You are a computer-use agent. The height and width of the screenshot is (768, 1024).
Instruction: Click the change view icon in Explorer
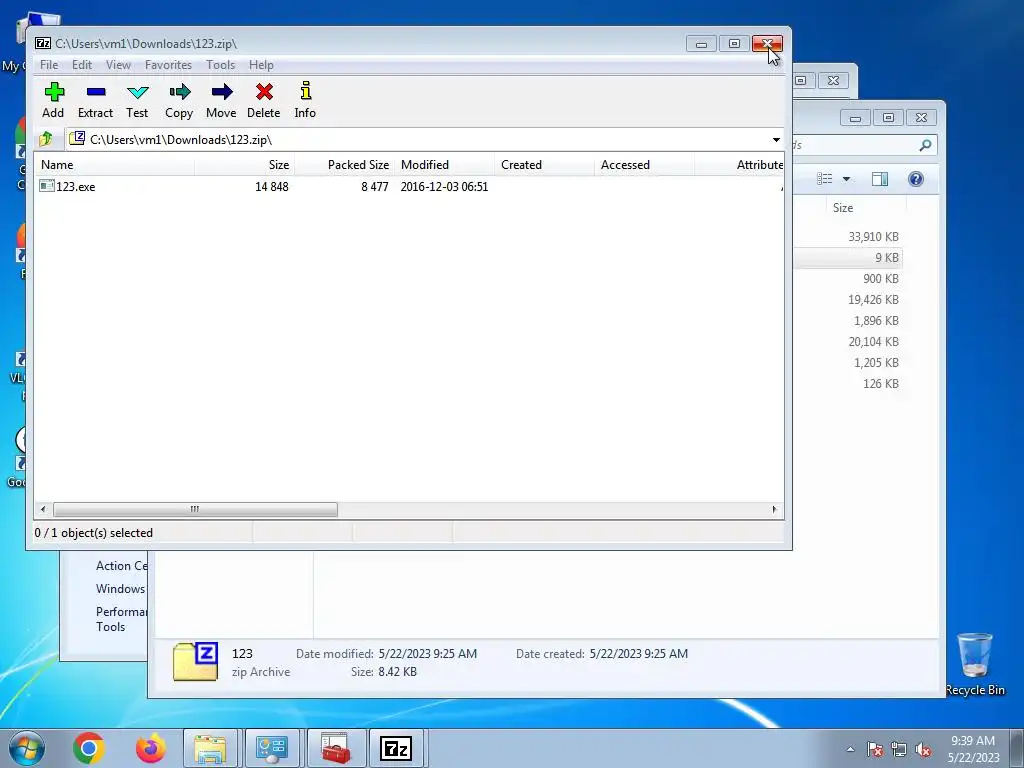[825, 179]
